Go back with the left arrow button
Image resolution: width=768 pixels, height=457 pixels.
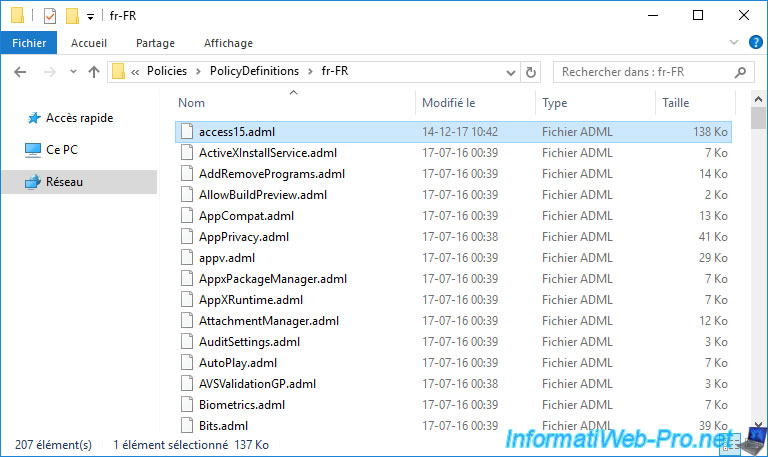click(21, 72)
